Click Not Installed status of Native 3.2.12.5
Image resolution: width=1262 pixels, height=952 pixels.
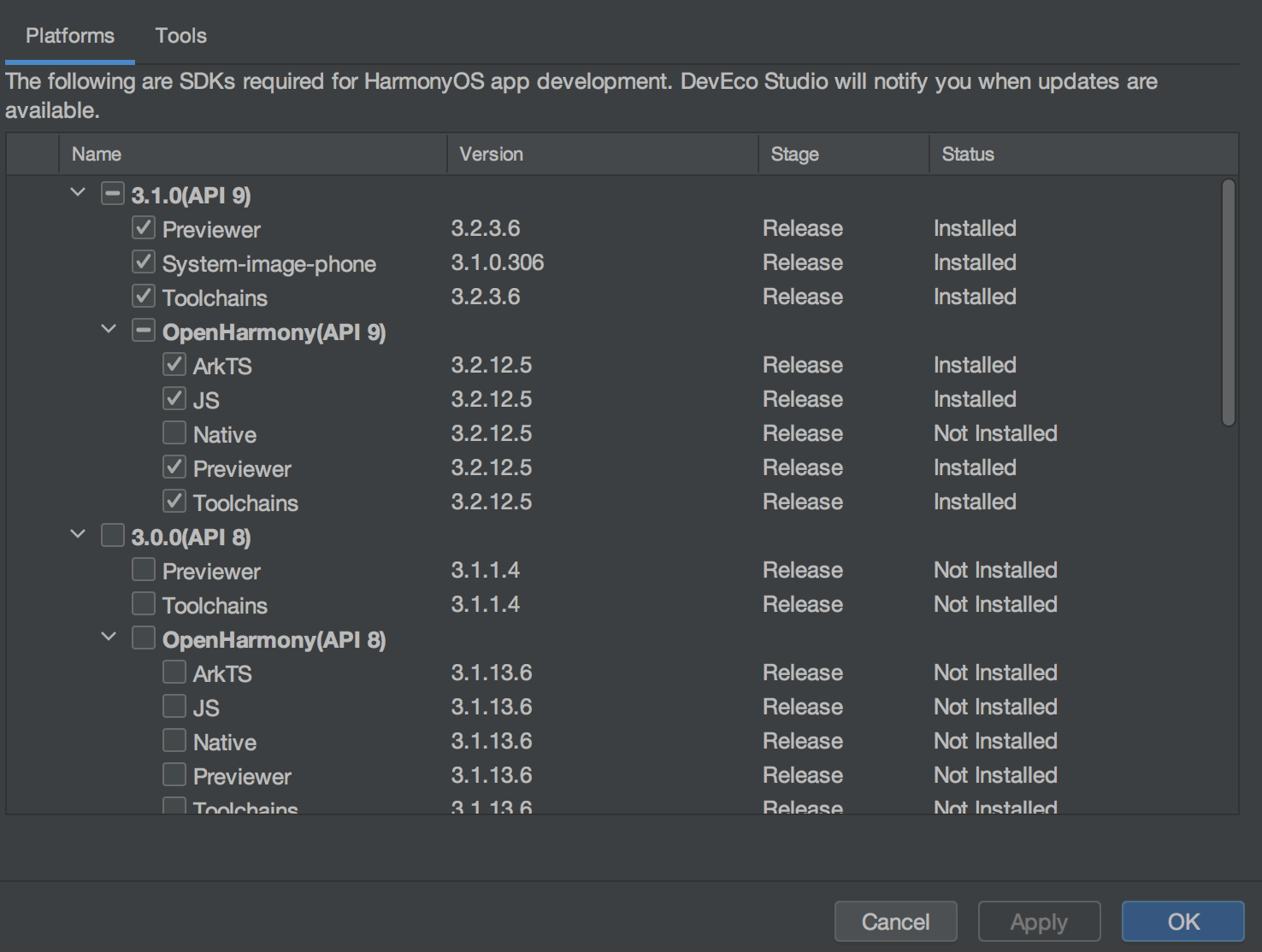(x=995, y=433)
